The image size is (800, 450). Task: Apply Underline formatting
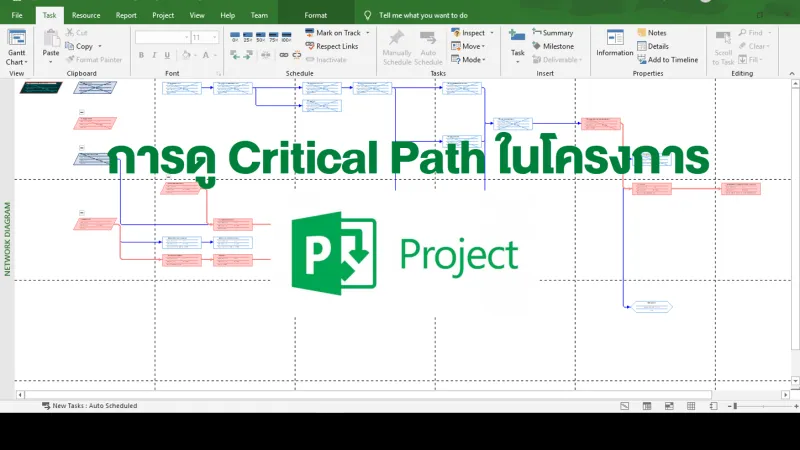pos(167,55)
